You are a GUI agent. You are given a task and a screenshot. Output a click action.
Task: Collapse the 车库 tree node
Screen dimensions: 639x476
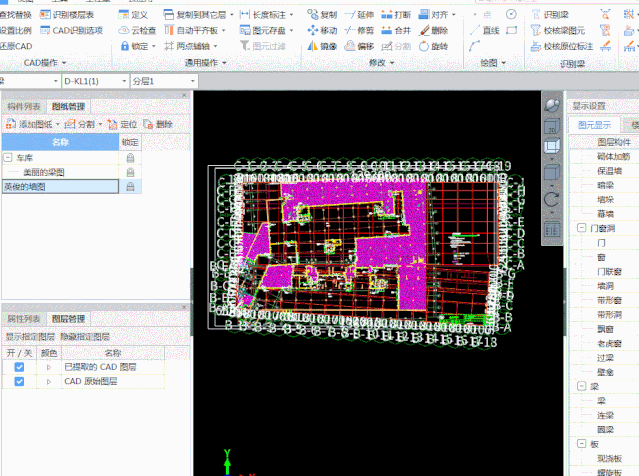point(8,157)
